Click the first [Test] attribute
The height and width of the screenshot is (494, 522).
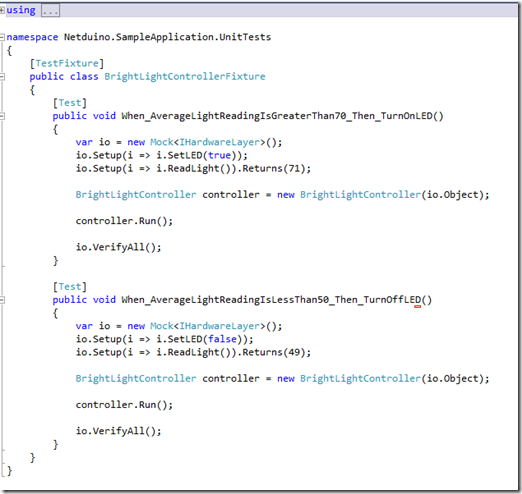[x=70, y=103]
